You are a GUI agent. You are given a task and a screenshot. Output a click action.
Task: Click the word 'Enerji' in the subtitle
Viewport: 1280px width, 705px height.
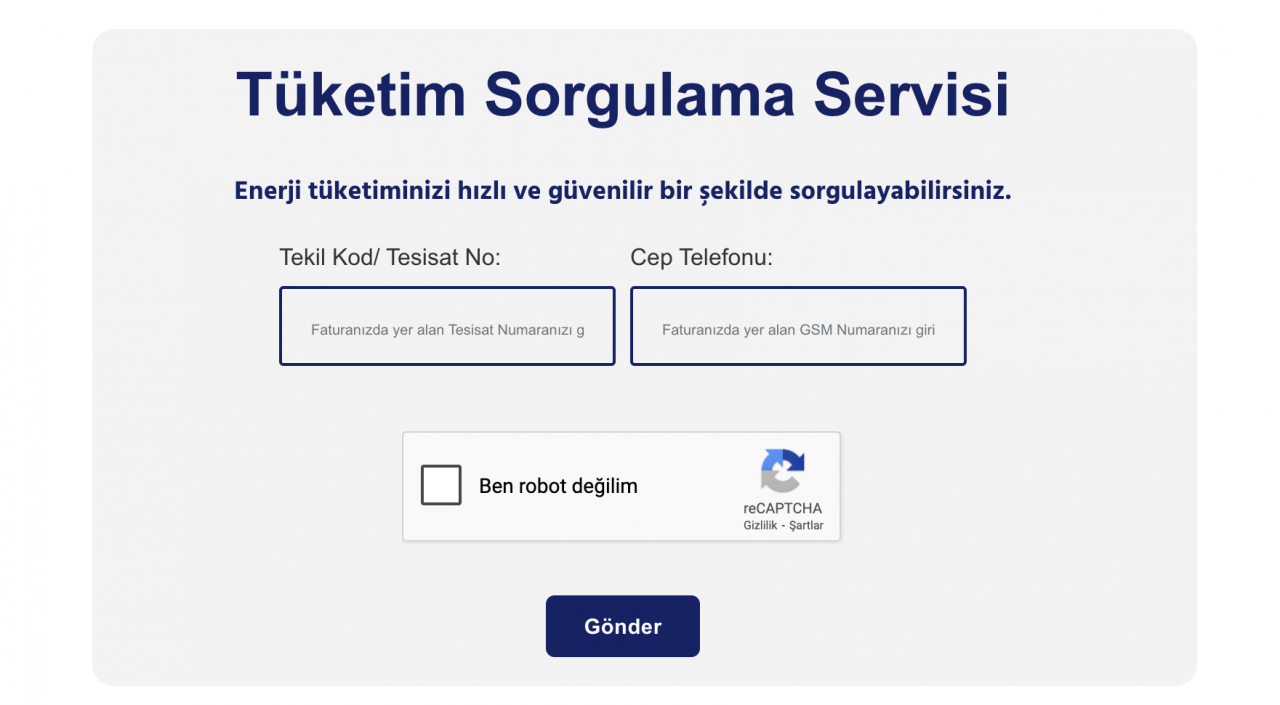click(x=266, y=191)
